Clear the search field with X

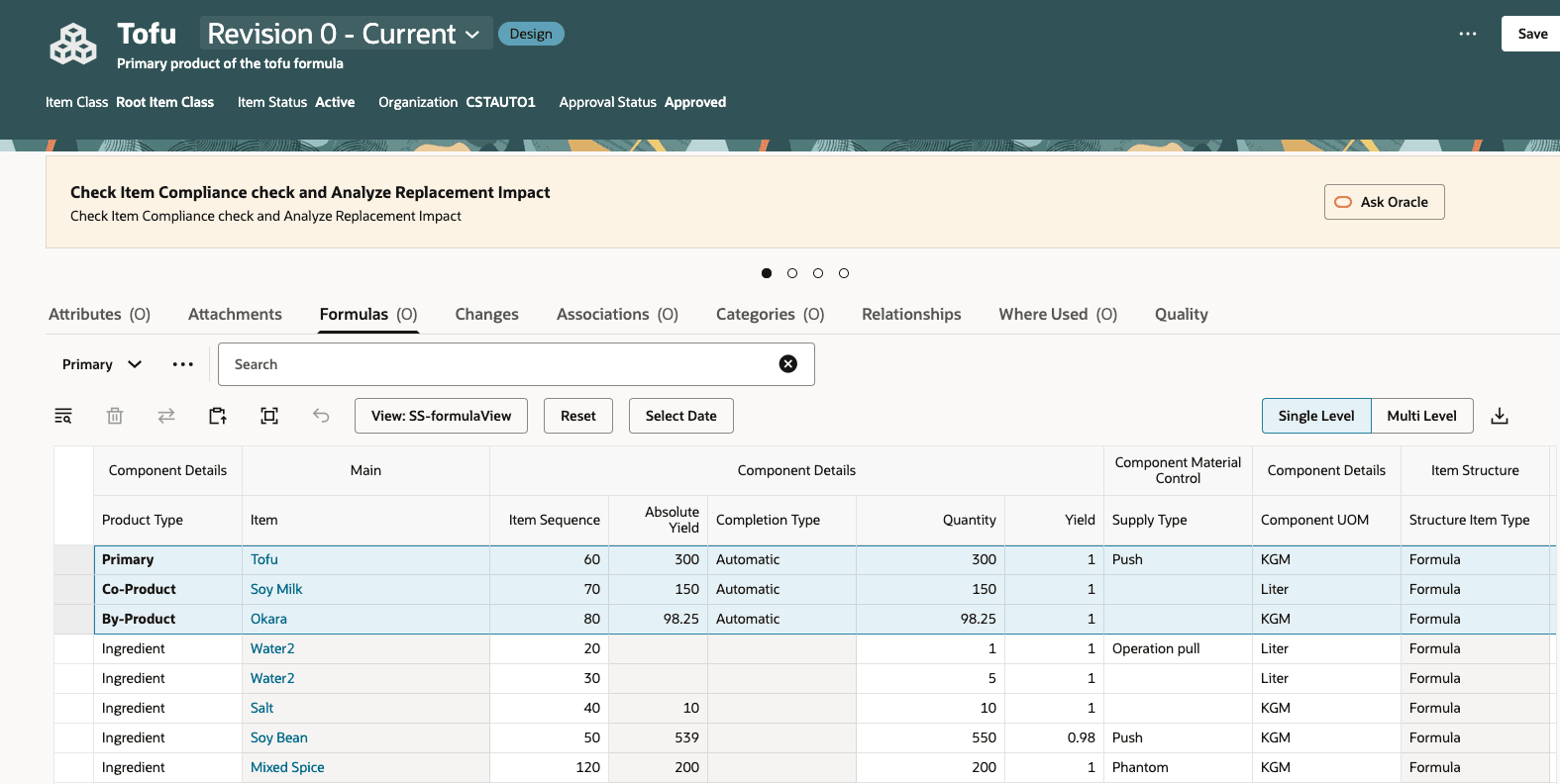tap(788, 364)
